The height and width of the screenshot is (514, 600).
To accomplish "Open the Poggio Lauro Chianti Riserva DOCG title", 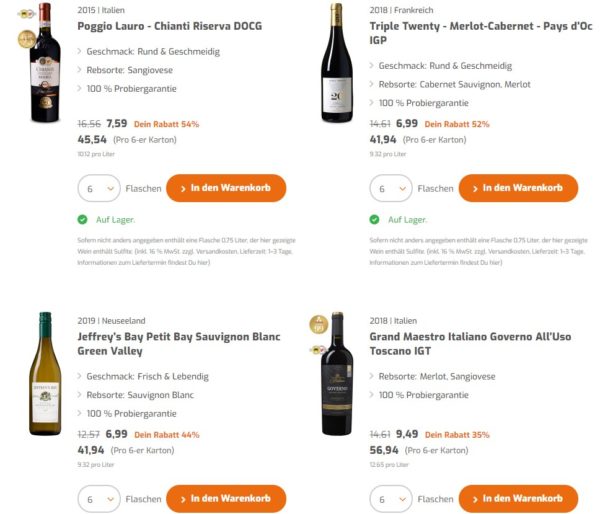I will point(165,26).
